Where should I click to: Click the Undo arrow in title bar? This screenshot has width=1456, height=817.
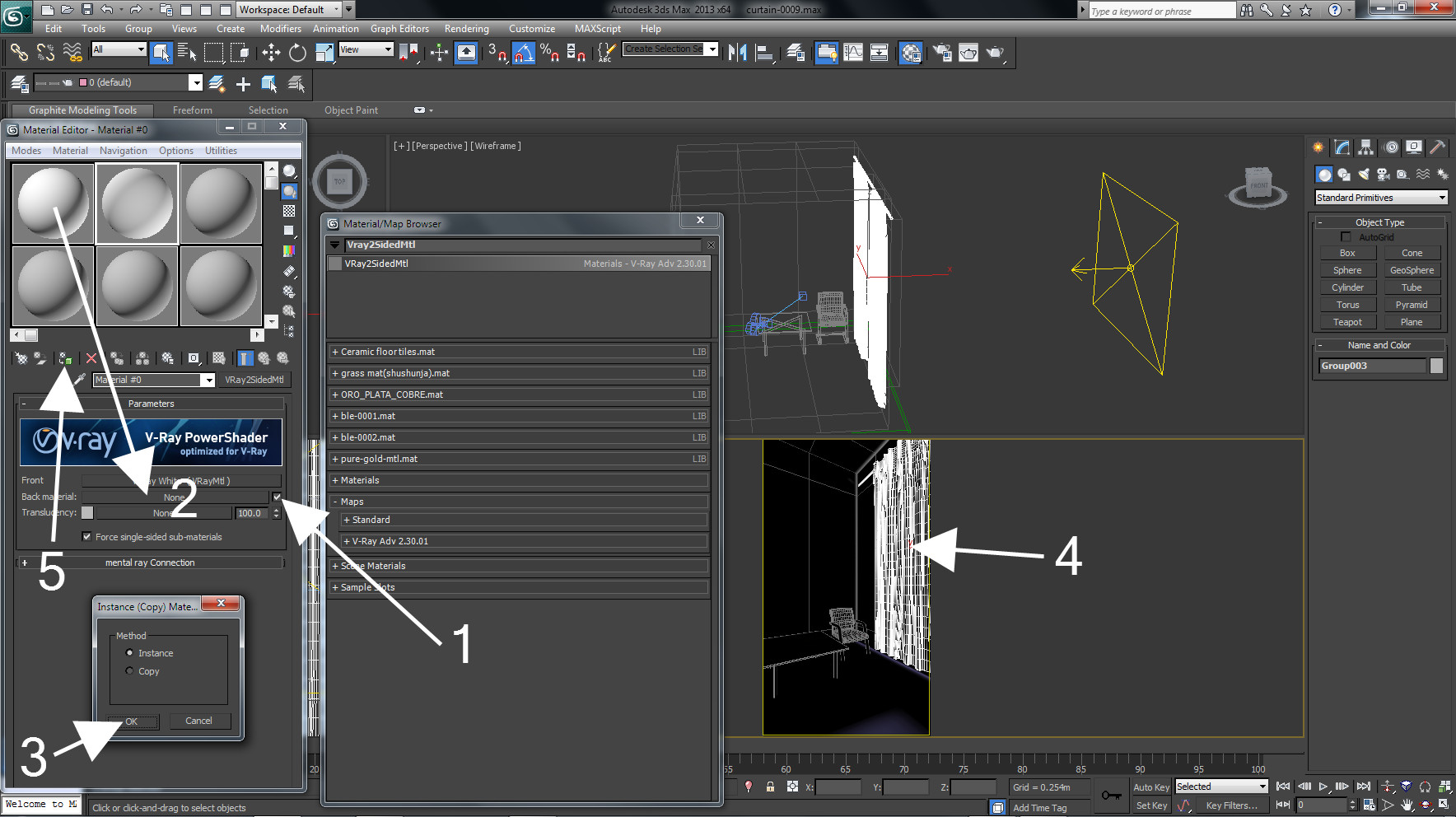tap(107, 10)
